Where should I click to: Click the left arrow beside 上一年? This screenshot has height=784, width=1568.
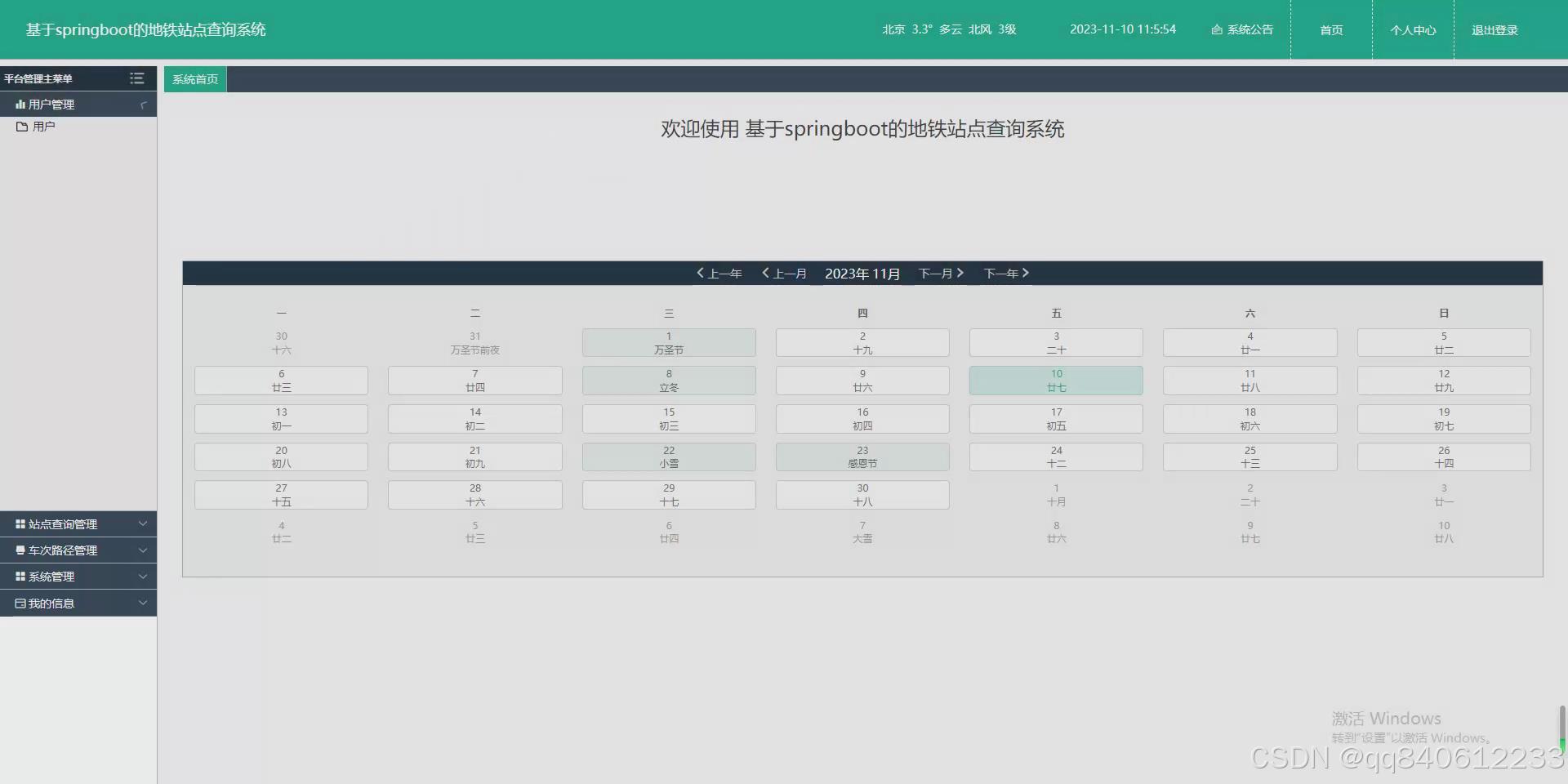[700, 273]
